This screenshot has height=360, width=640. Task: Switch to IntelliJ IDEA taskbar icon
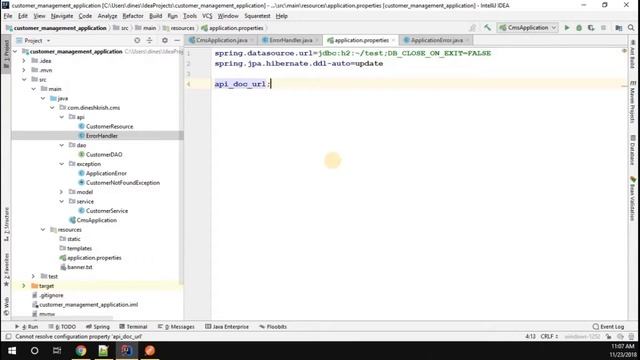tap(127, 351)
